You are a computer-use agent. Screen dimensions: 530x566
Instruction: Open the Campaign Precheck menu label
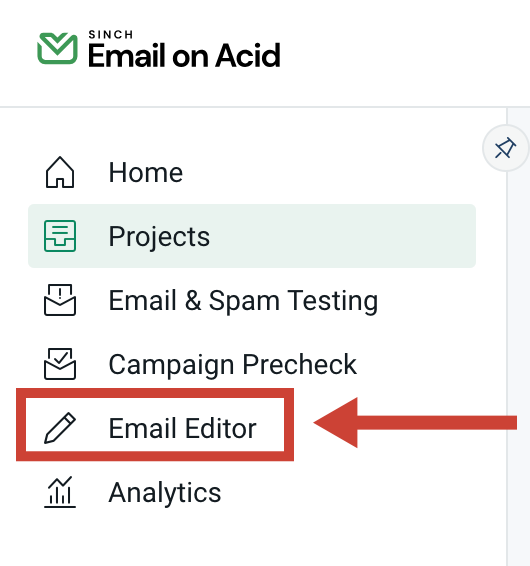[x=233, y=365]
